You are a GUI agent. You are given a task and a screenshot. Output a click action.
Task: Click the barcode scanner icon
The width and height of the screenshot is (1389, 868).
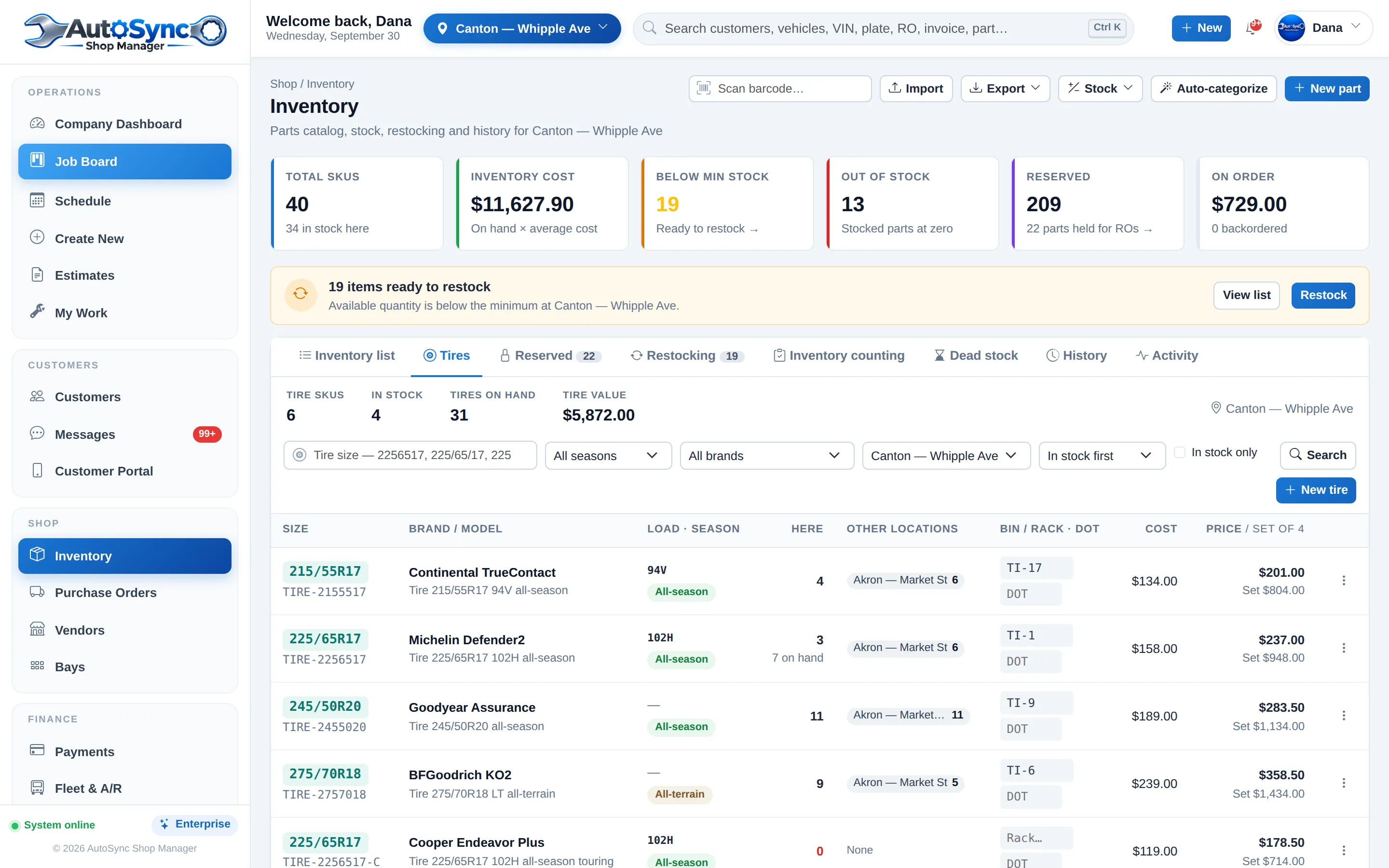pyautogui.click(x=704, y=88)
